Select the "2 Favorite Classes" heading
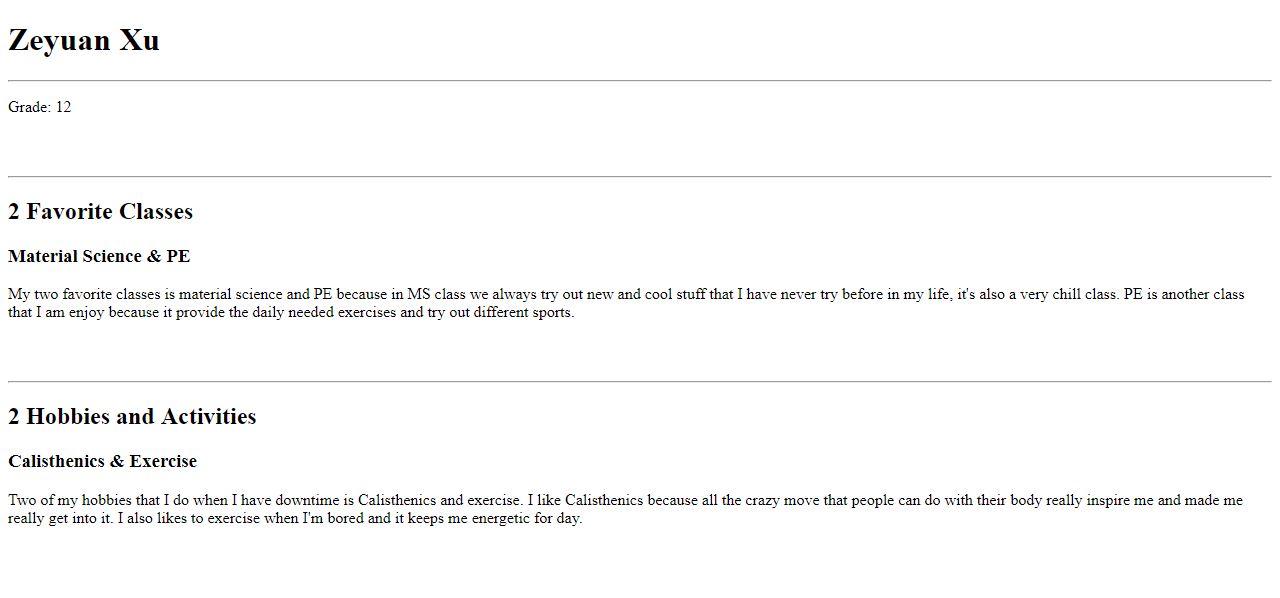Viewport: 1280px width, 598px height. tap(100, 212)
